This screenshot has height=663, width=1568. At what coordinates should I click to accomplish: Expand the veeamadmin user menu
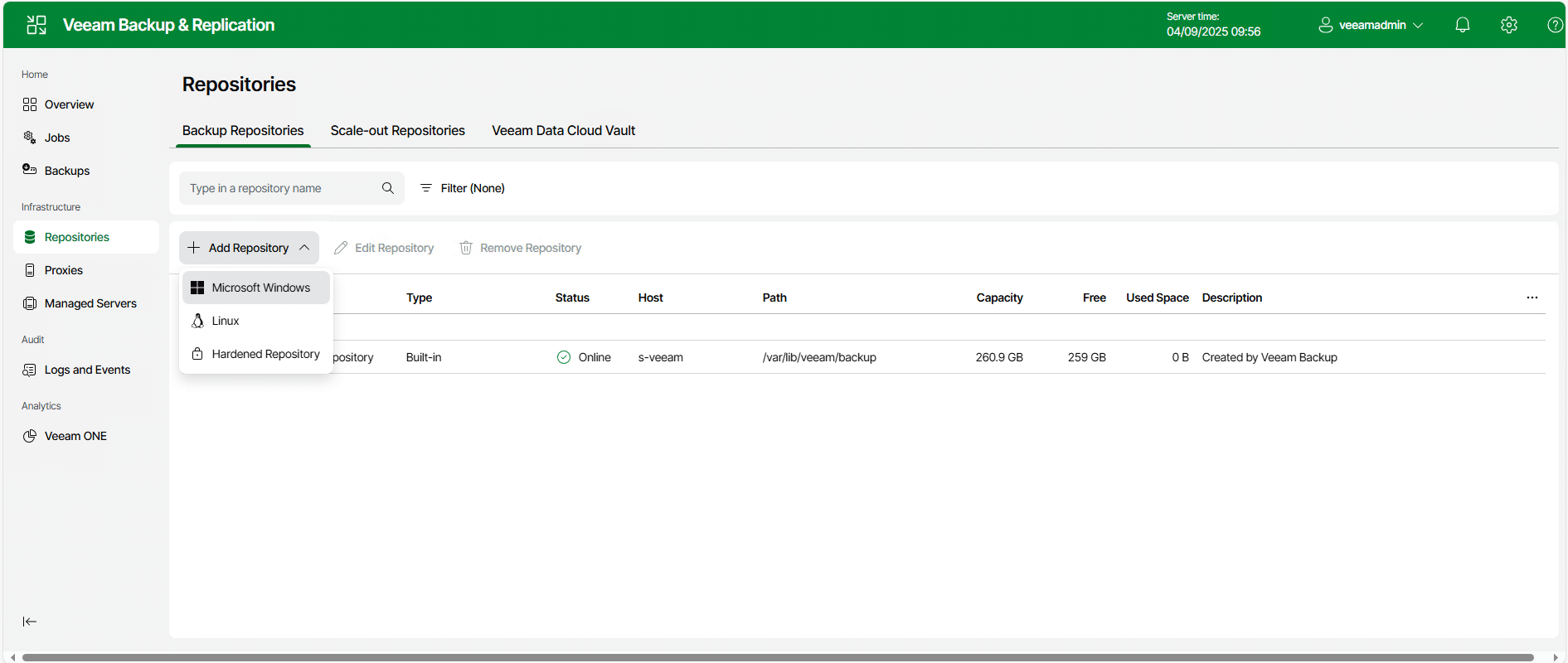(x=1371, y=25)
